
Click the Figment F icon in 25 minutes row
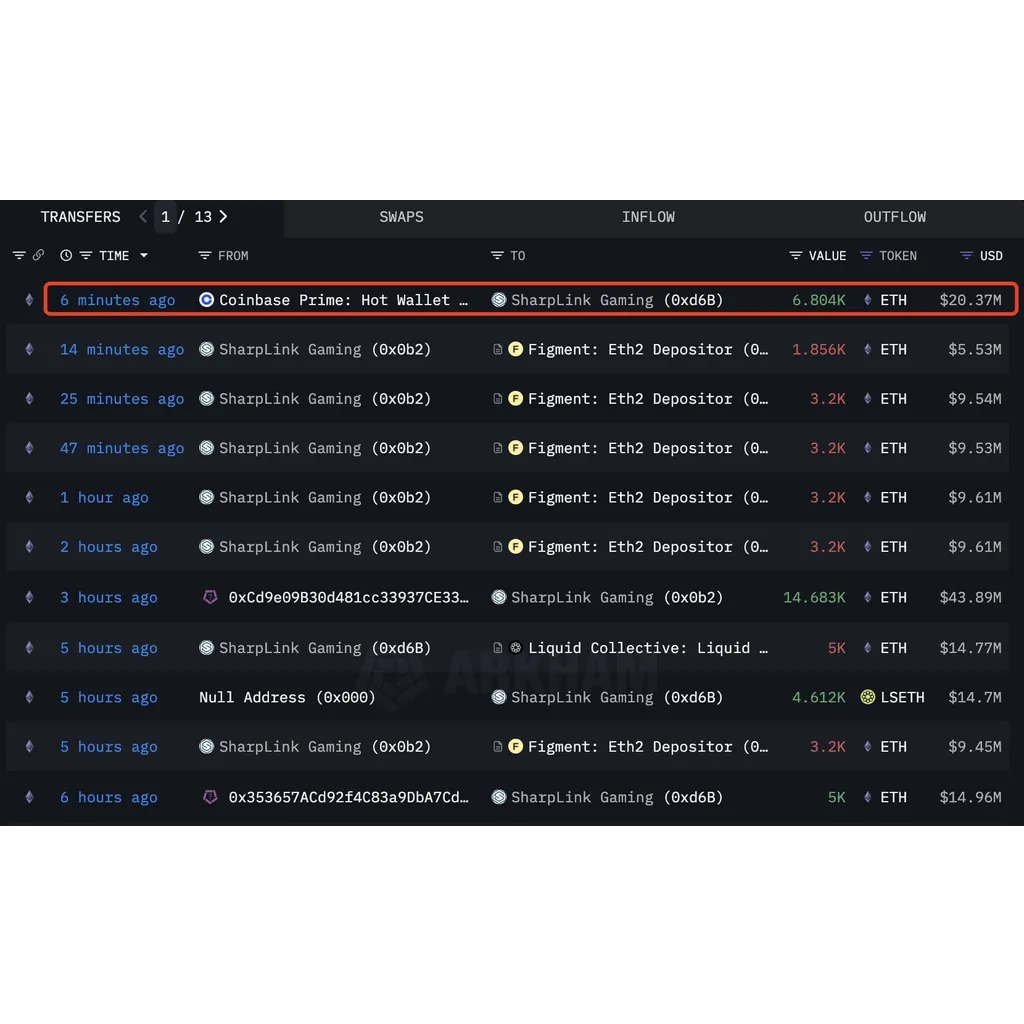515,398
